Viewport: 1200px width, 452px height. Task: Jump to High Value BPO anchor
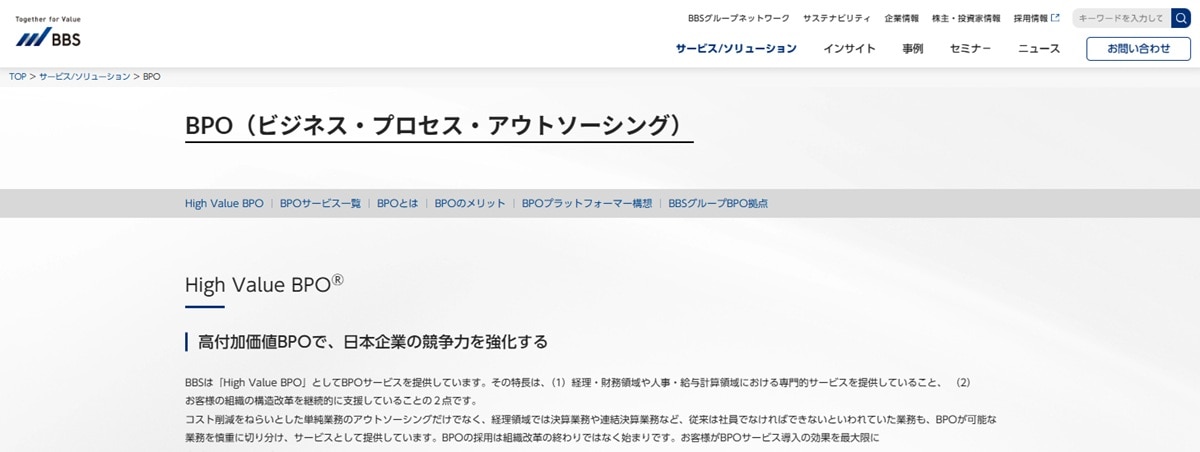(224, 203)
